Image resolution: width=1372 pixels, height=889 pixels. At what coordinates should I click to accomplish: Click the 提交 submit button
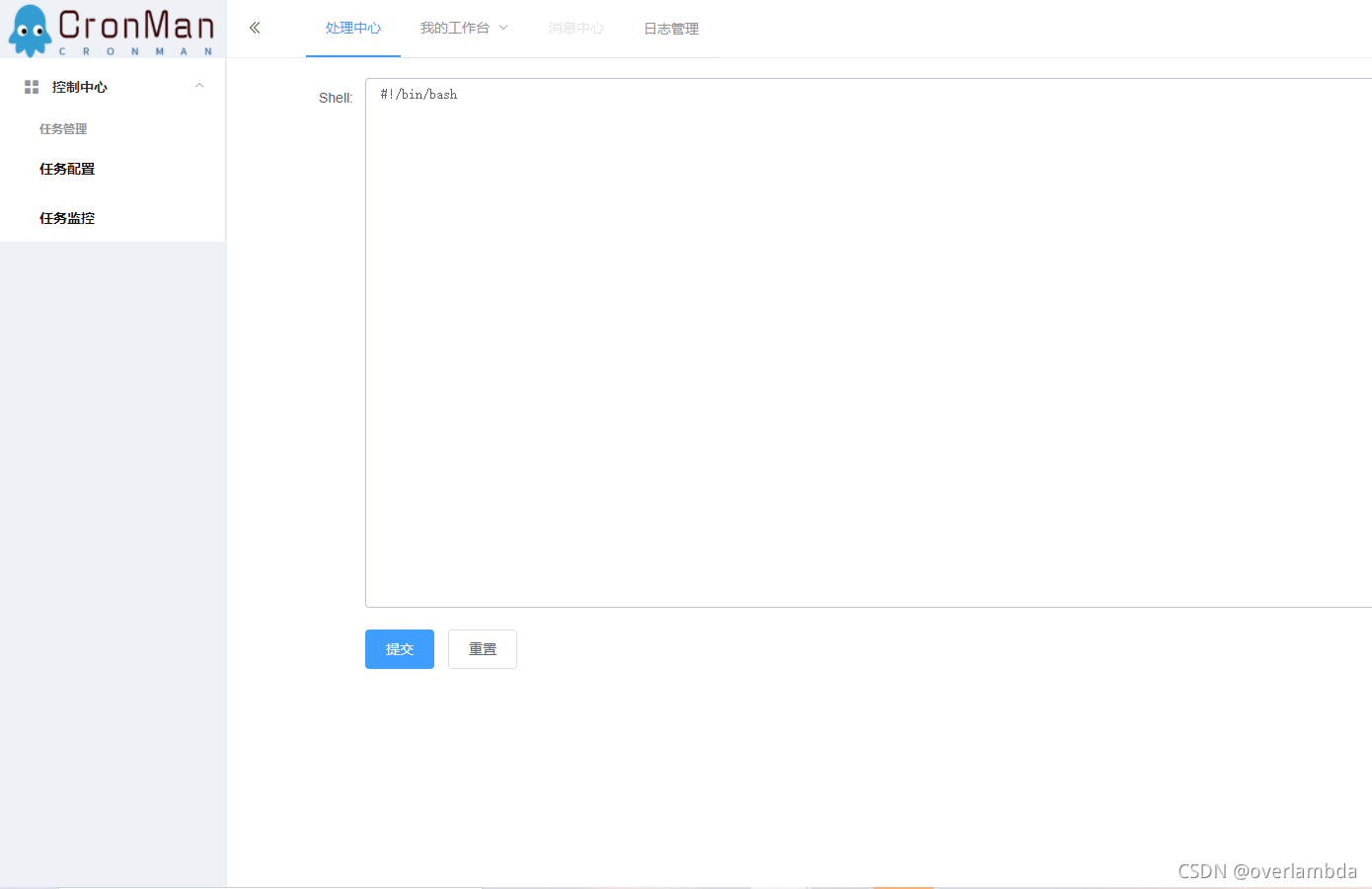tap(400, 649)
